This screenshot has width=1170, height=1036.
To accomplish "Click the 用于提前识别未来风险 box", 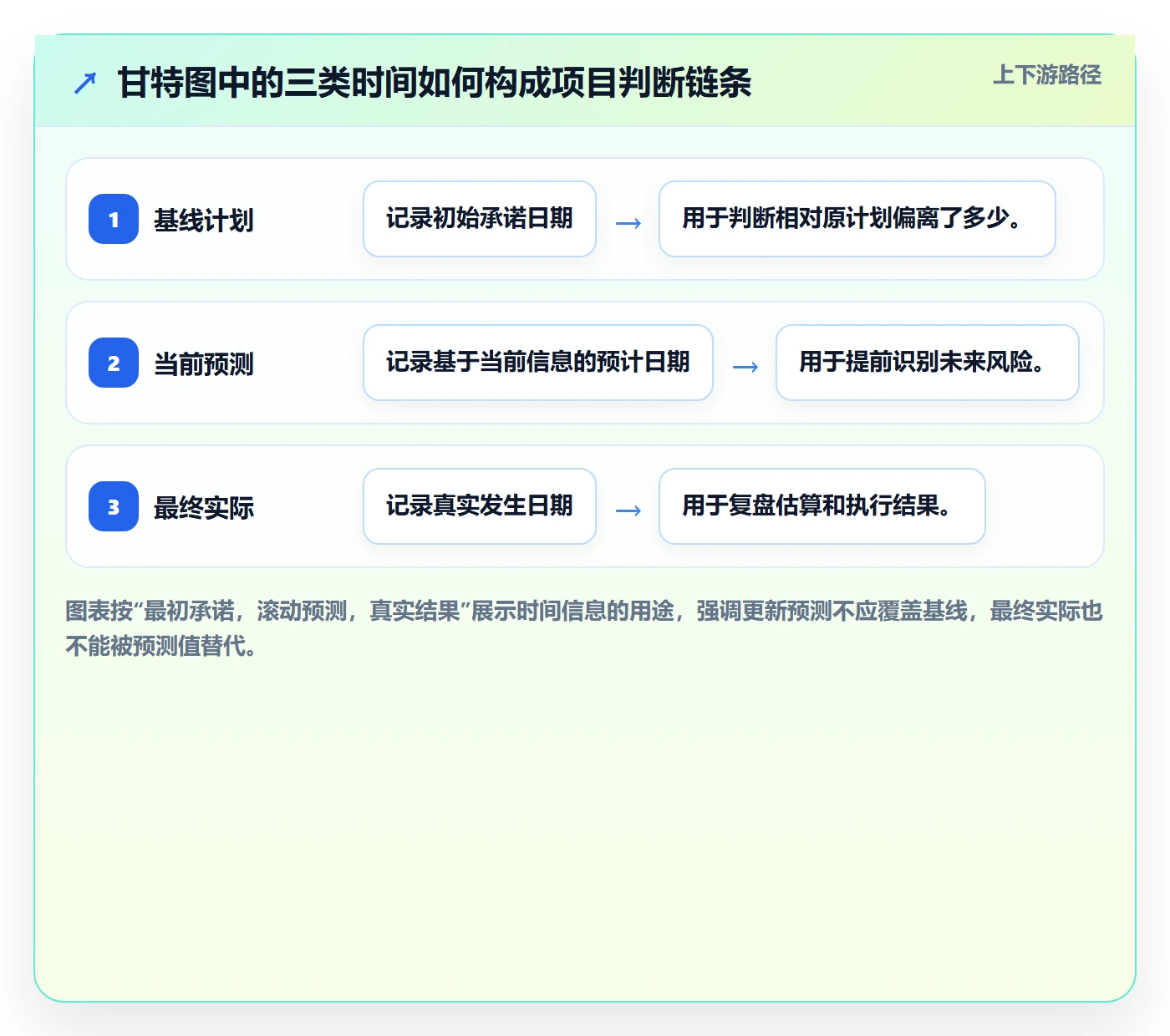I will click(928, 363).
